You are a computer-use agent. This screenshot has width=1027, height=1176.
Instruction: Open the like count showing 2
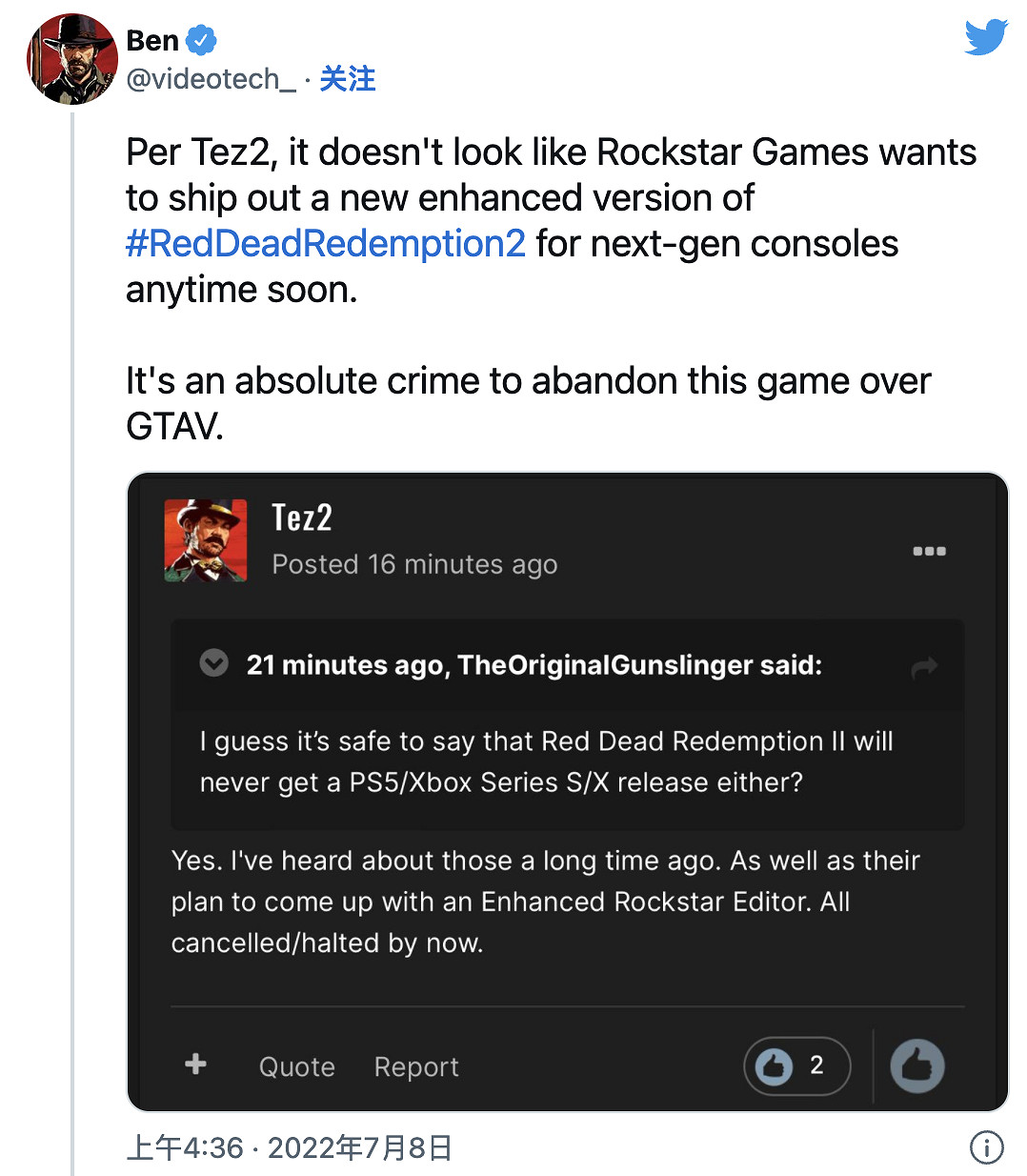[x=796, y=1065]
